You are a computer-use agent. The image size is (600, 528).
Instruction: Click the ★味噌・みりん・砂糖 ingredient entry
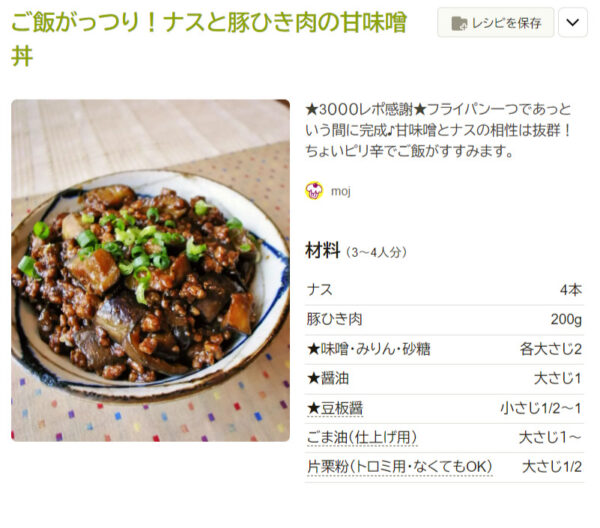[x=369, y=349]
